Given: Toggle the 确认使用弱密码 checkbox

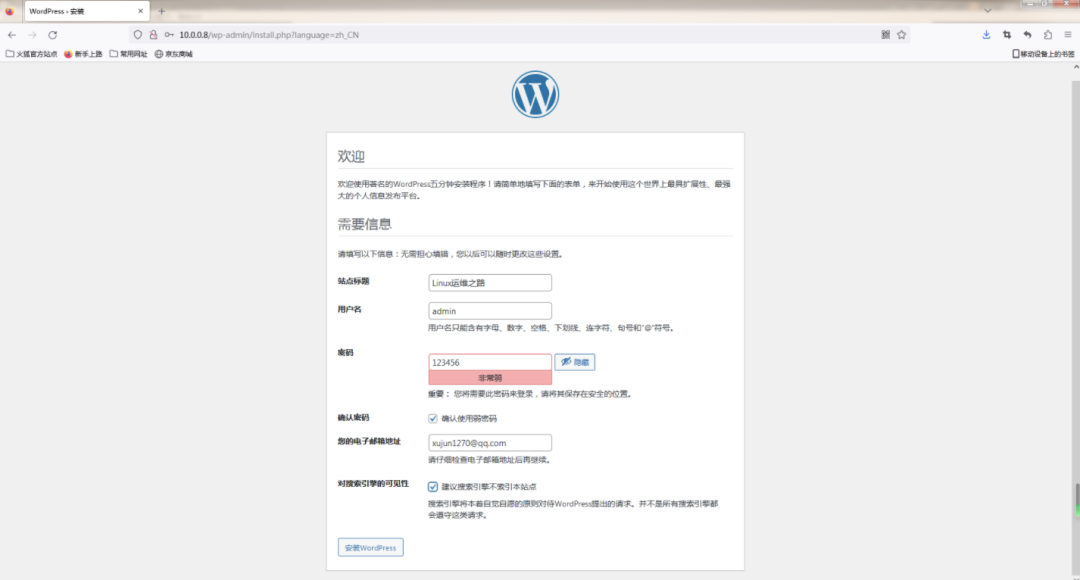Looking at the screenshot, I should coord(433,418).
